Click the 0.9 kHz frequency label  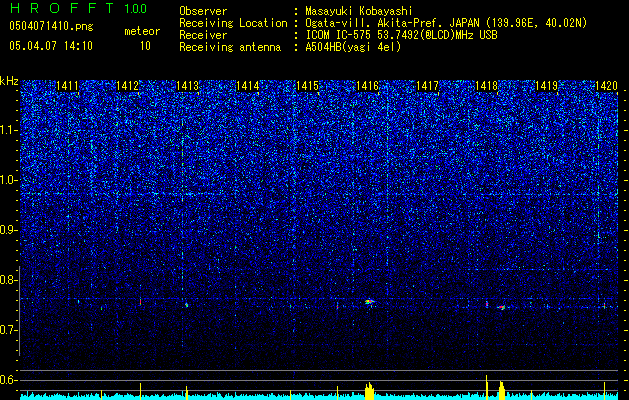point(9,230)
